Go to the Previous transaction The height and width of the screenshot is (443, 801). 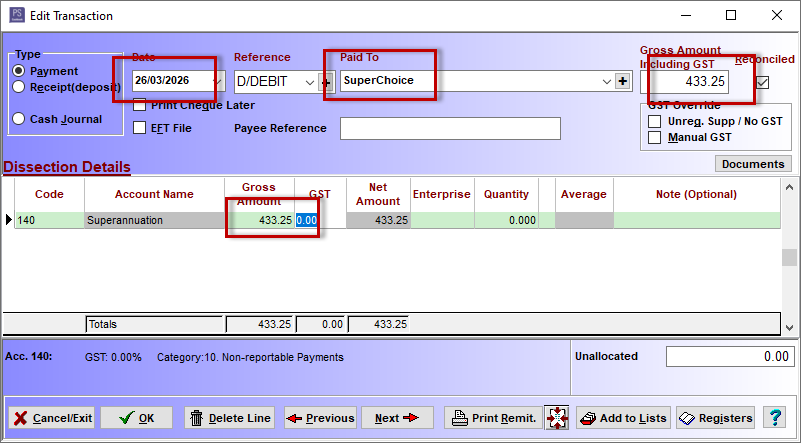pyautogui.click(x=320, y=418)
